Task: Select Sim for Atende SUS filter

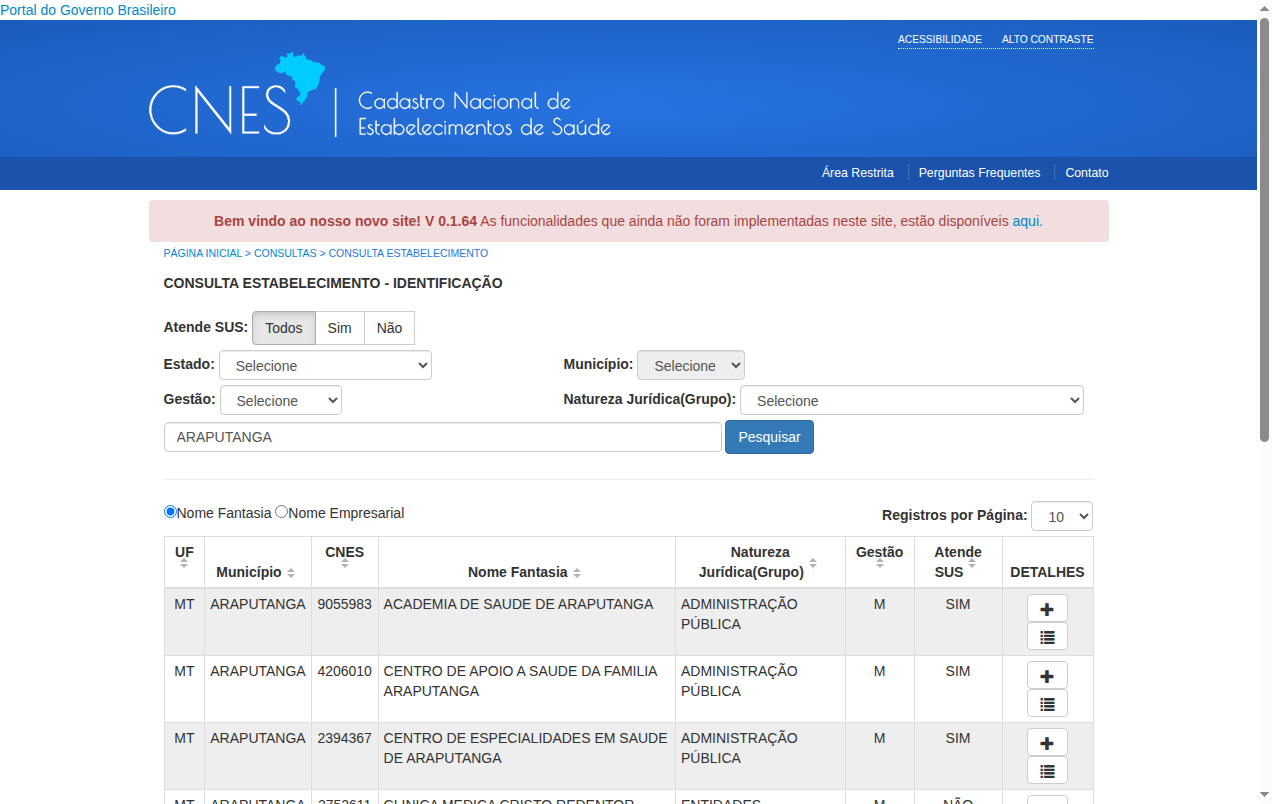Action: tap(340, 328)
